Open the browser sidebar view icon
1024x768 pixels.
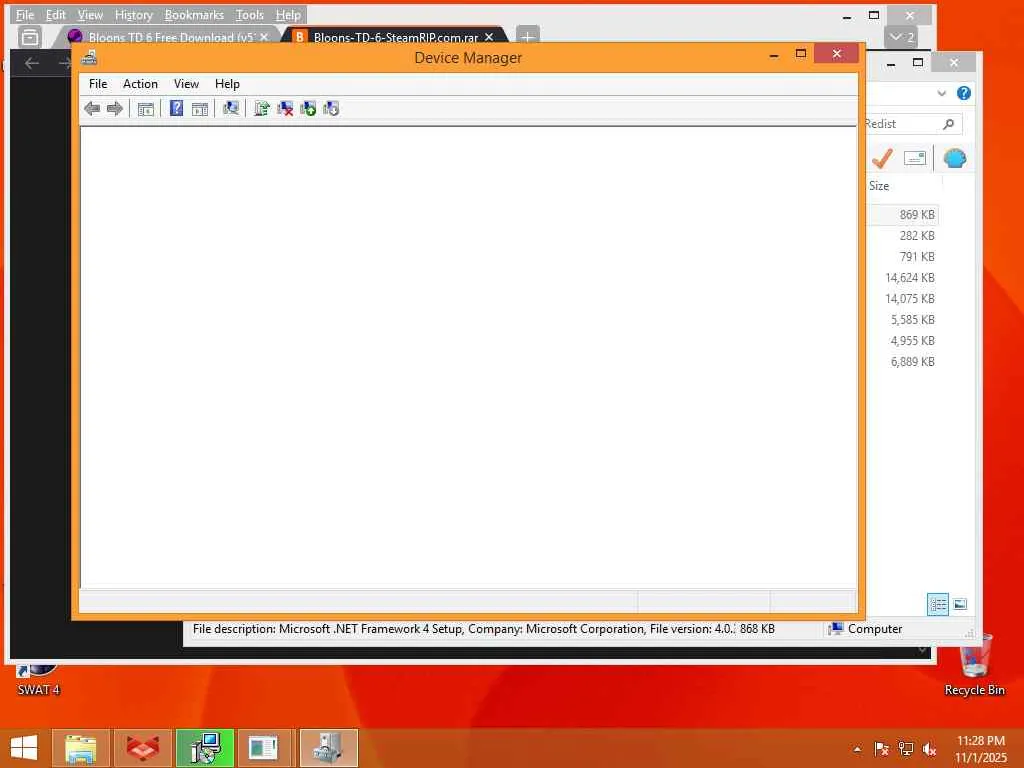[29, 37]
